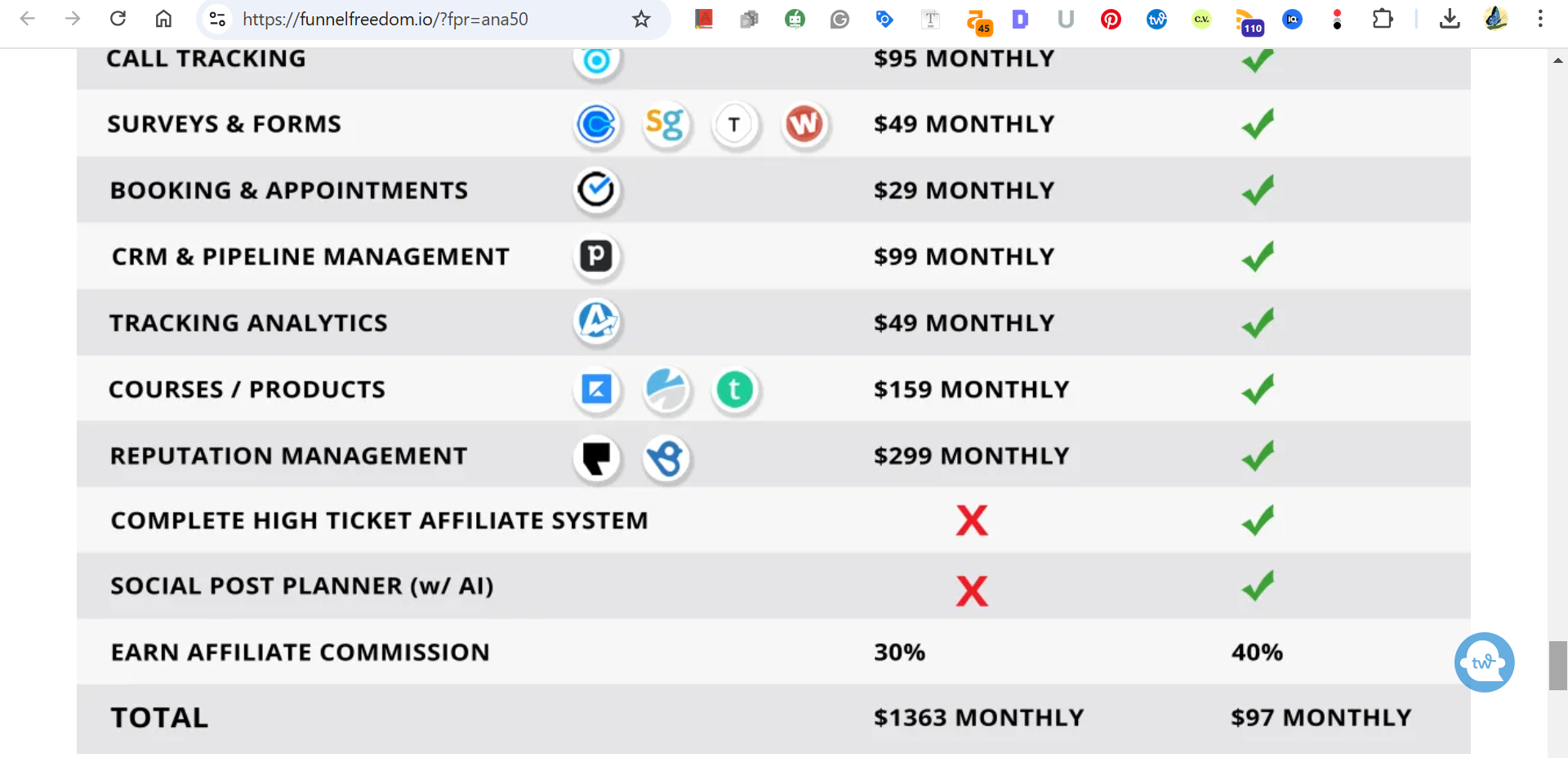The height and width of the screenshot is (758, 1568).
Task: Click the SurveyGizmo 'Sg' logo
Action: (x=666, y=124)
